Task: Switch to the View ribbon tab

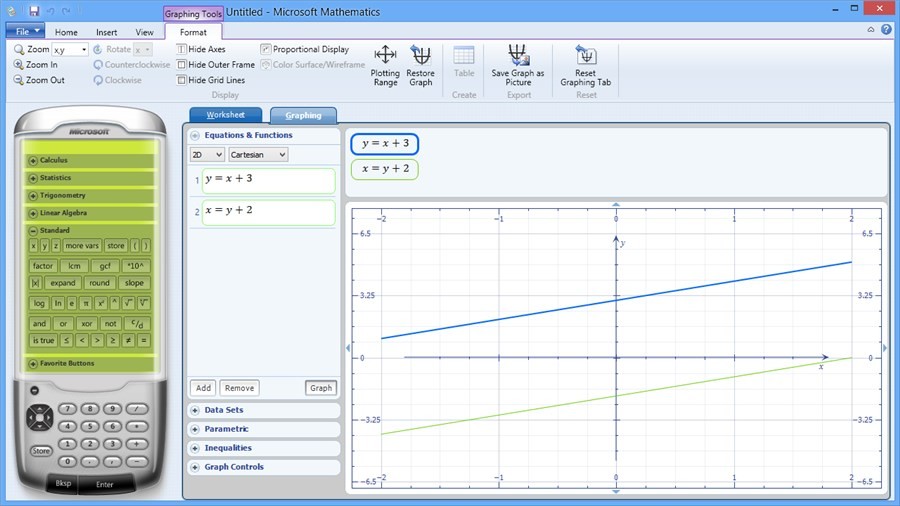Action: point(144,32)
